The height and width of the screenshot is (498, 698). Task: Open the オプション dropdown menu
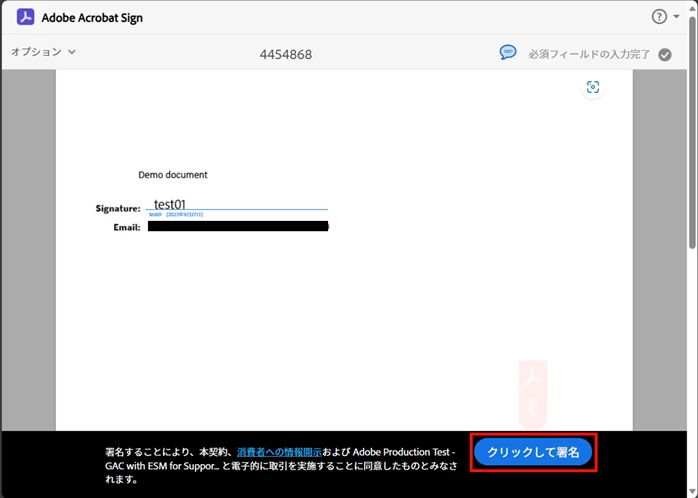pos(43,52)
